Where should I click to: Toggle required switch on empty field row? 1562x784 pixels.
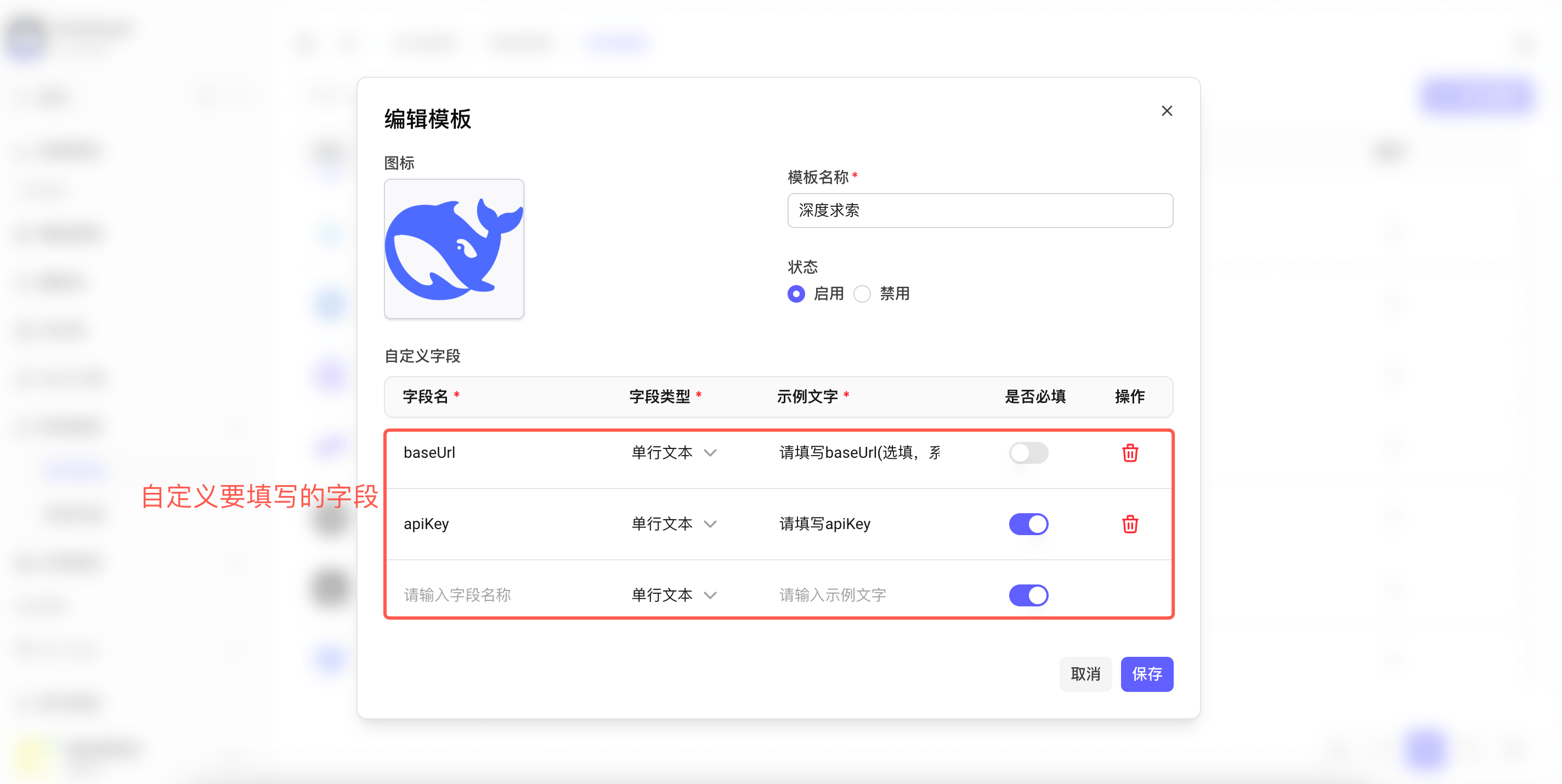1028,595
